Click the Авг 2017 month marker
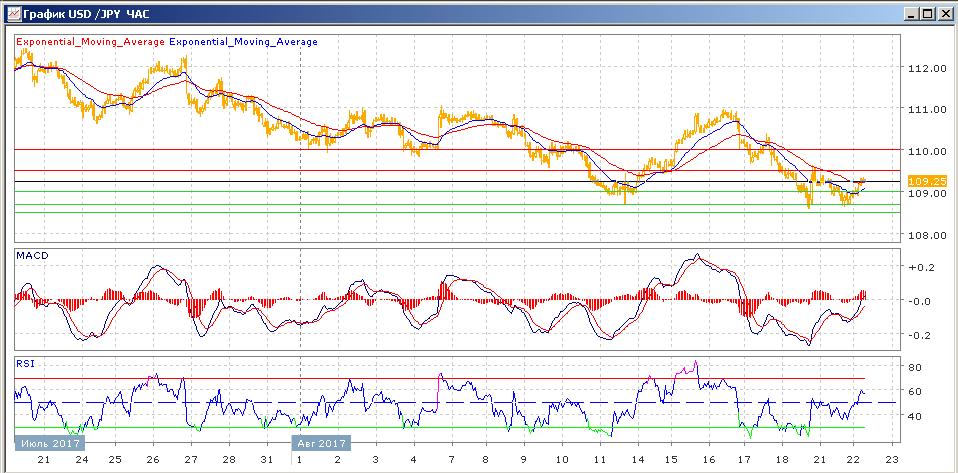 tap(320, 443)
